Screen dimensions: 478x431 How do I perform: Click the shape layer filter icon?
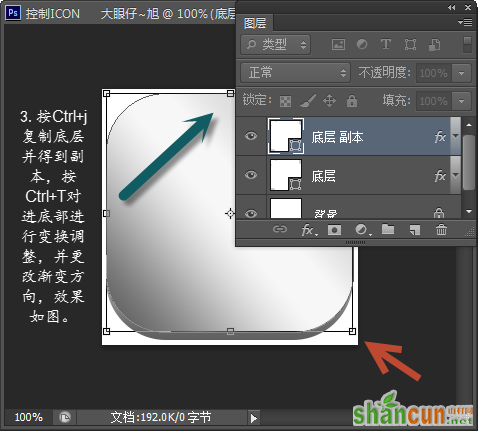coord(410,45)
